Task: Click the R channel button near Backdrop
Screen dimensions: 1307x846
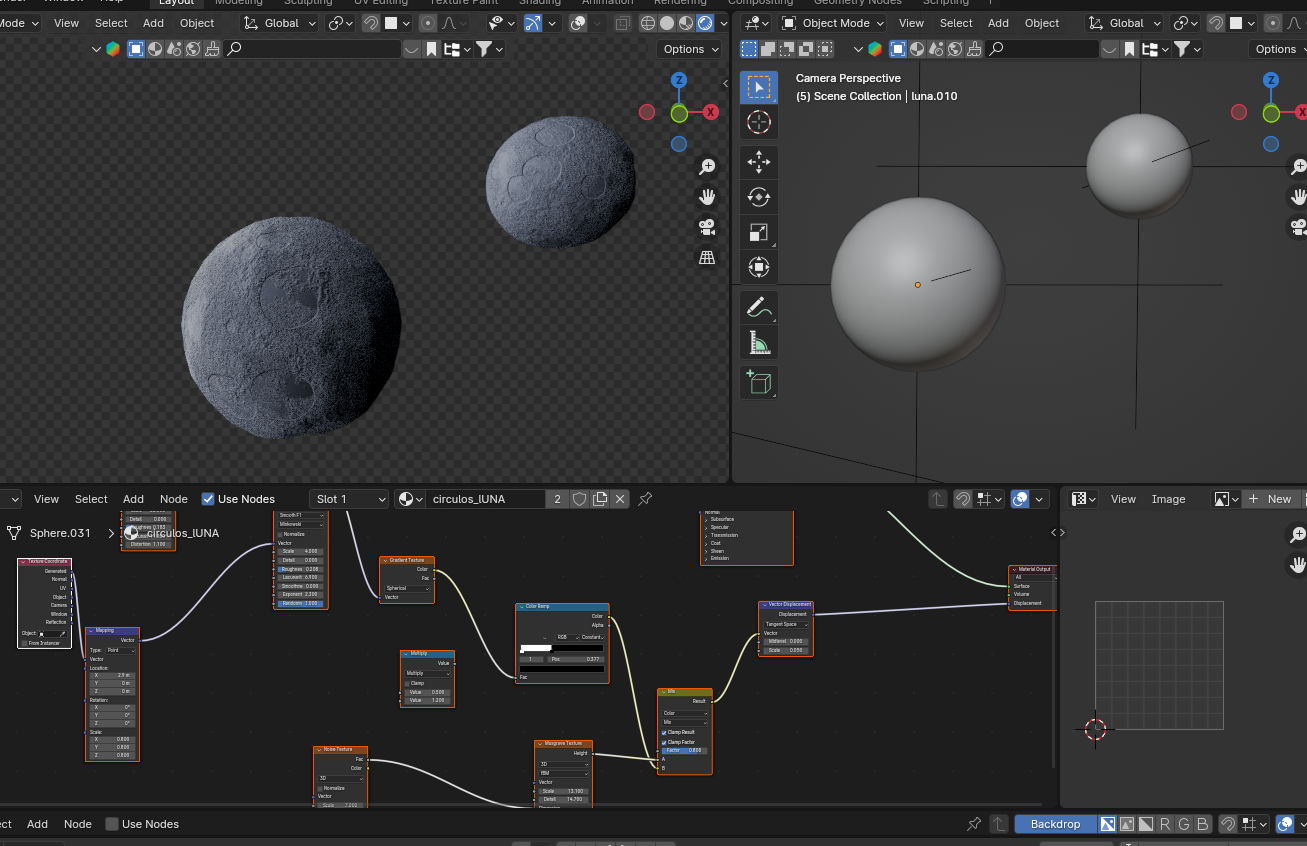Action: tap(1165, 824)
